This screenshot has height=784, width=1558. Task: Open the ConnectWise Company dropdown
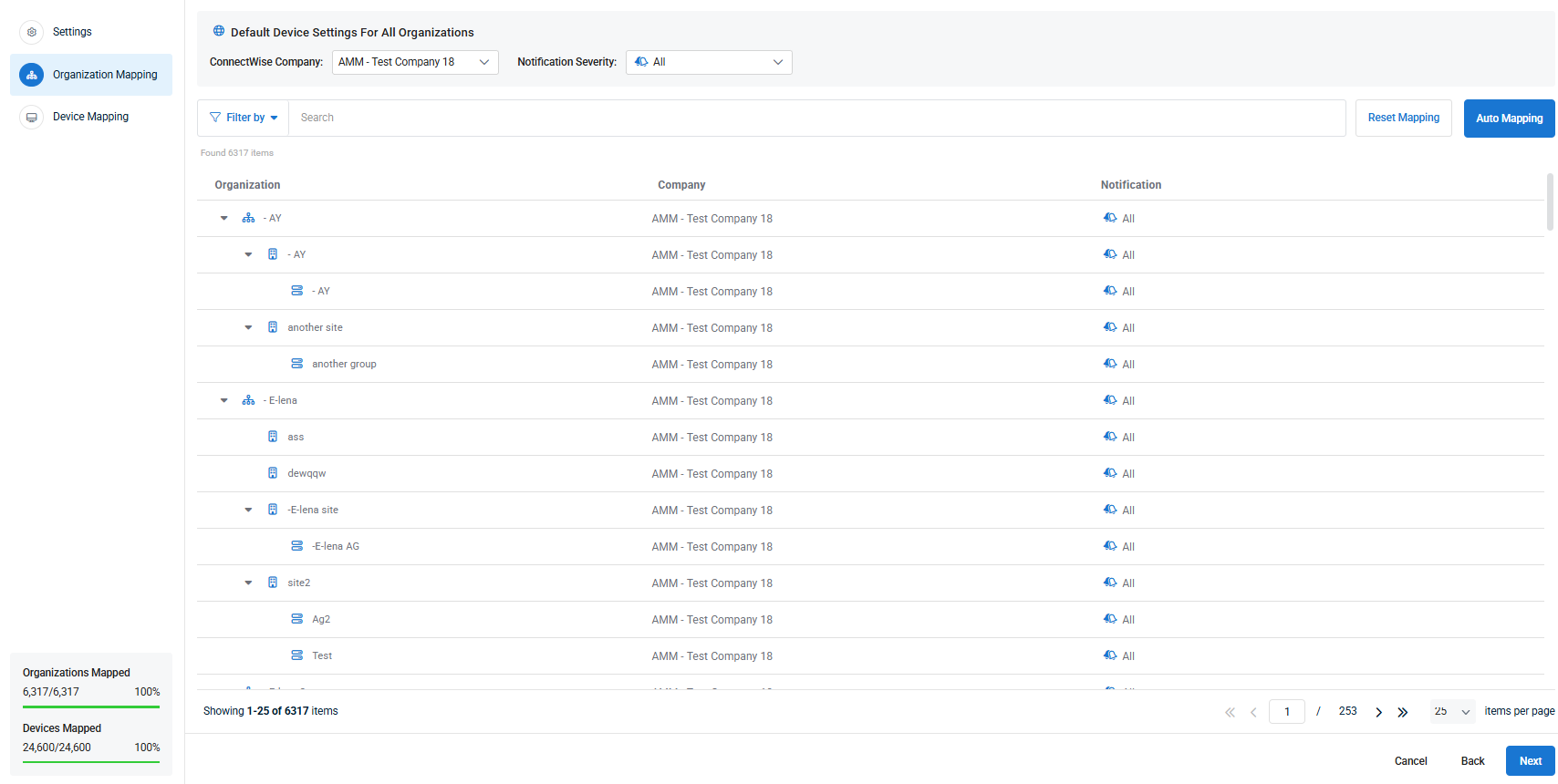415,62
